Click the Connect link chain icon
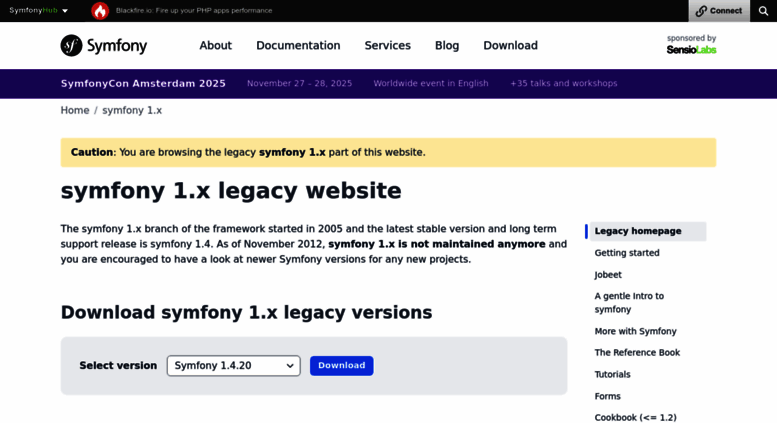This screenshot has width=777, height=423. pyautogui.click(x=701, y=11)
